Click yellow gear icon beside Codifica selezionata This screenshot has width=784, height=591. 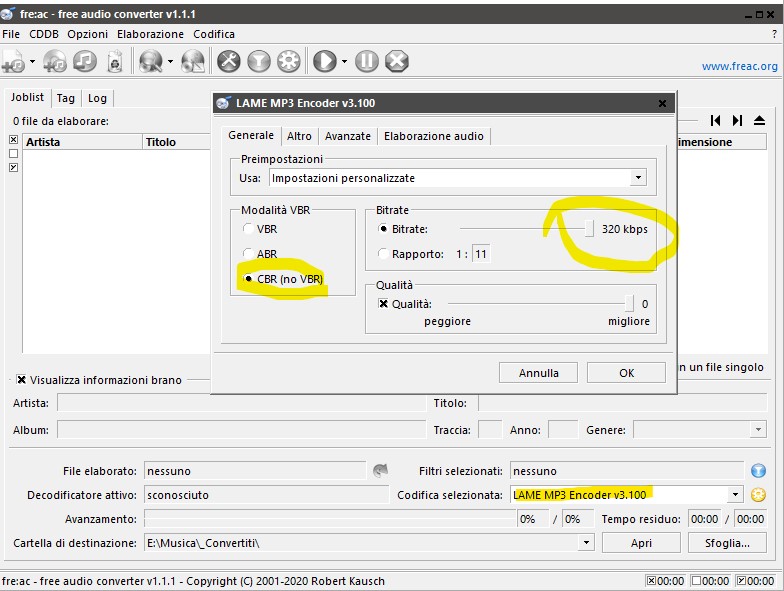coord(758,495)
